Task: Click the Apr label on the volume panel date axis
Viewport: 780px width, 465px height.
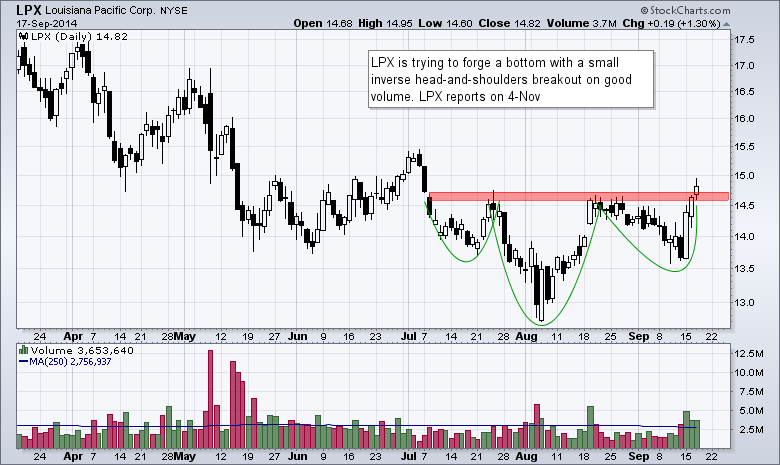Action: point(73,457)
